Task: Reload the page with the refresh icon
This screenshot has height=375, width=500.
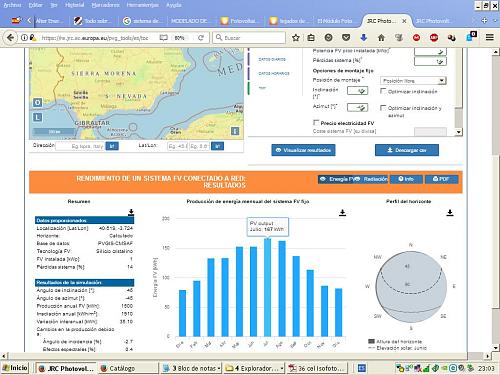Action: click(201, 38)
